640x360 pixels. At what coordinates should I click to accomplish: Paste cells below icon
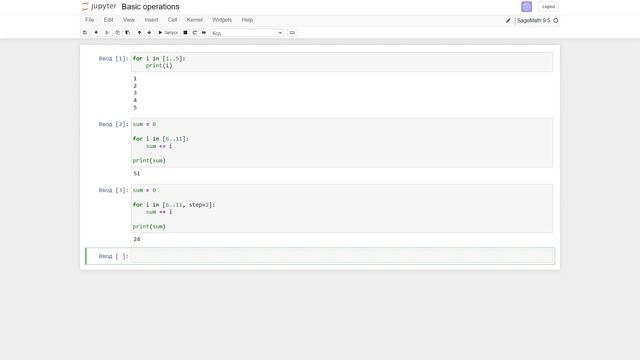[x=127, y=33]
